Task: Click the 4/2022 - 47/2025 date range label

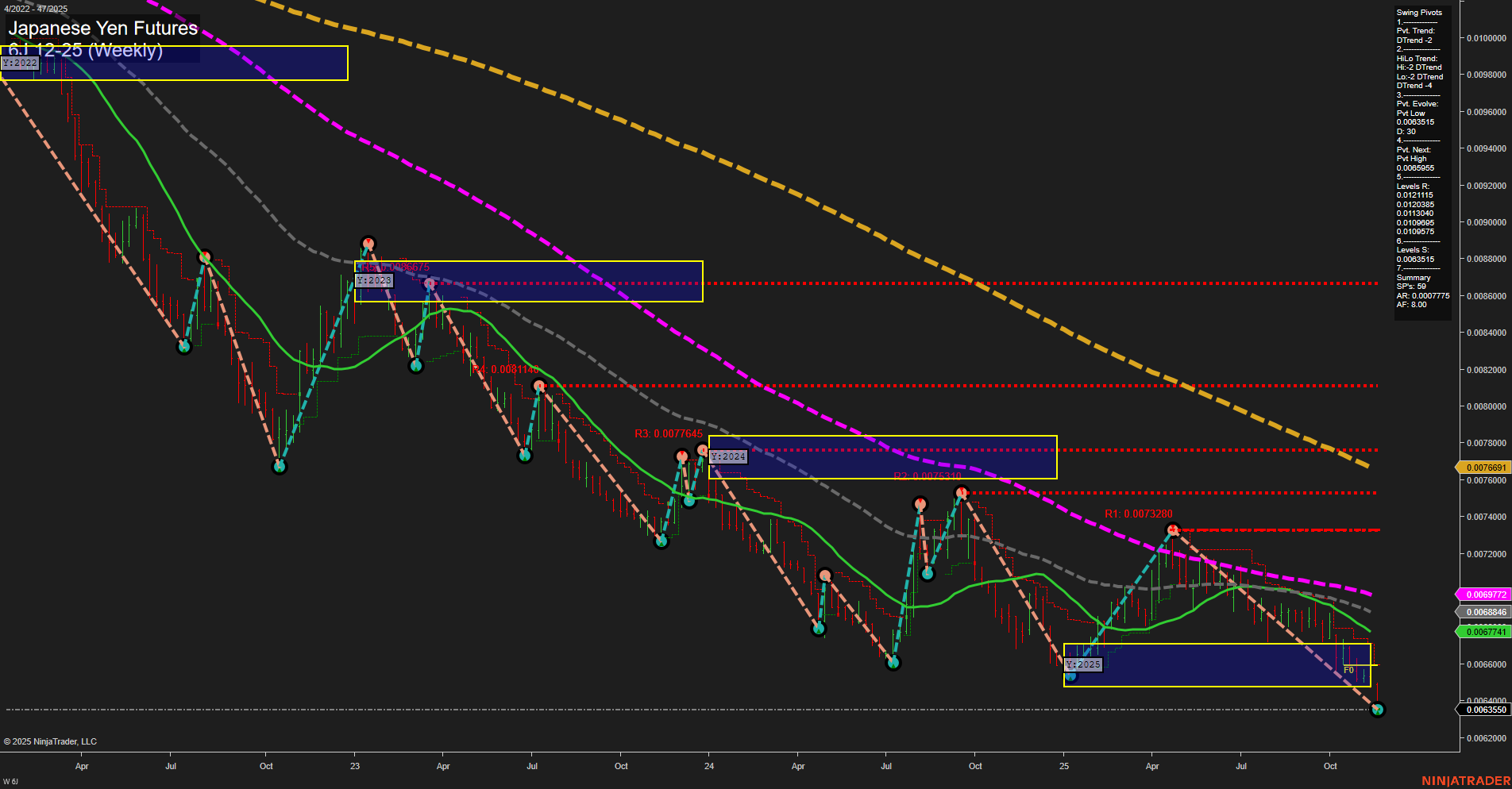Action: click(x=36, y=7)
